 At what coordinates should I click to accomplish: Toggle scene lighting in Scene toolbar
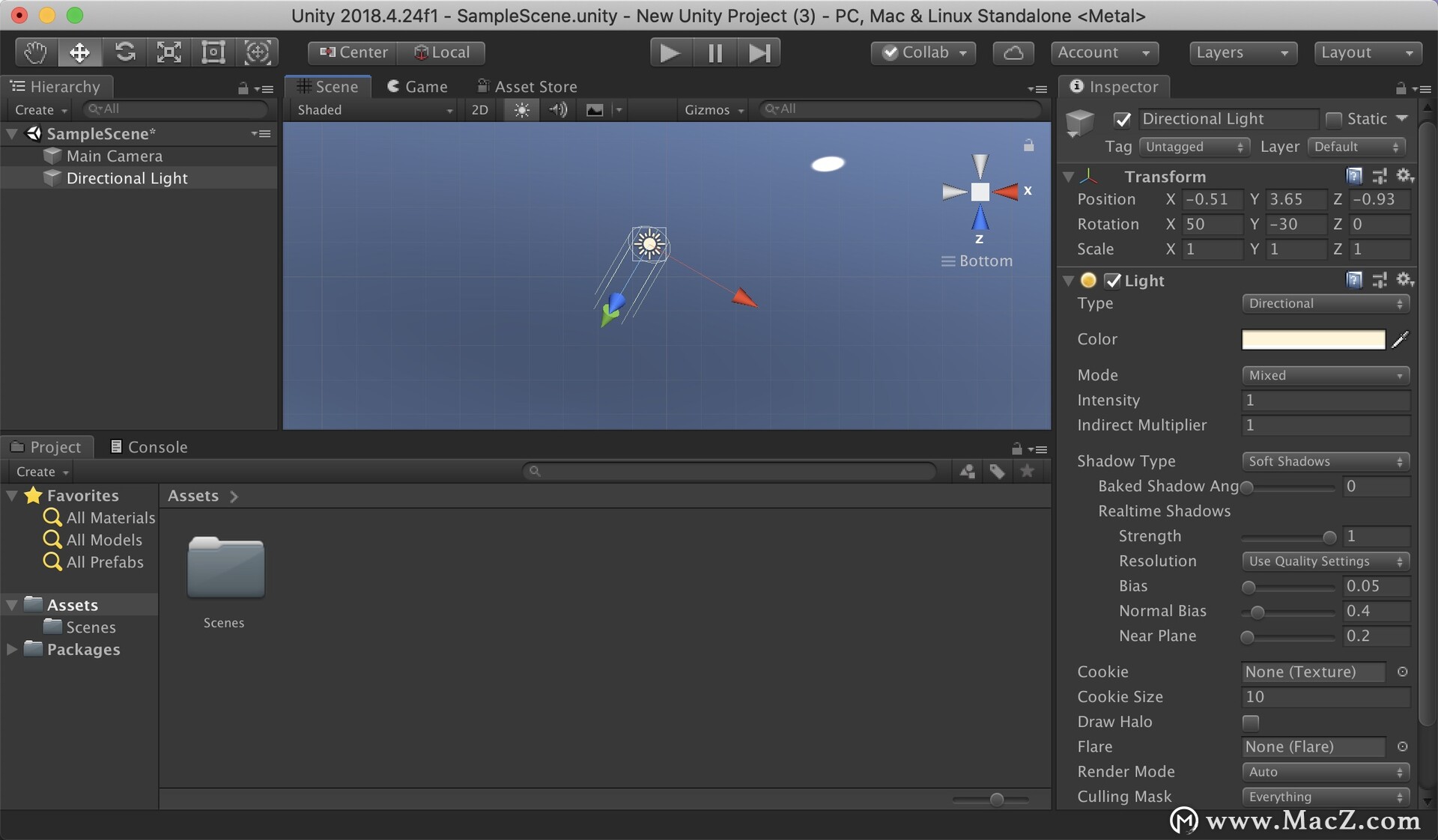coord(522,110)
